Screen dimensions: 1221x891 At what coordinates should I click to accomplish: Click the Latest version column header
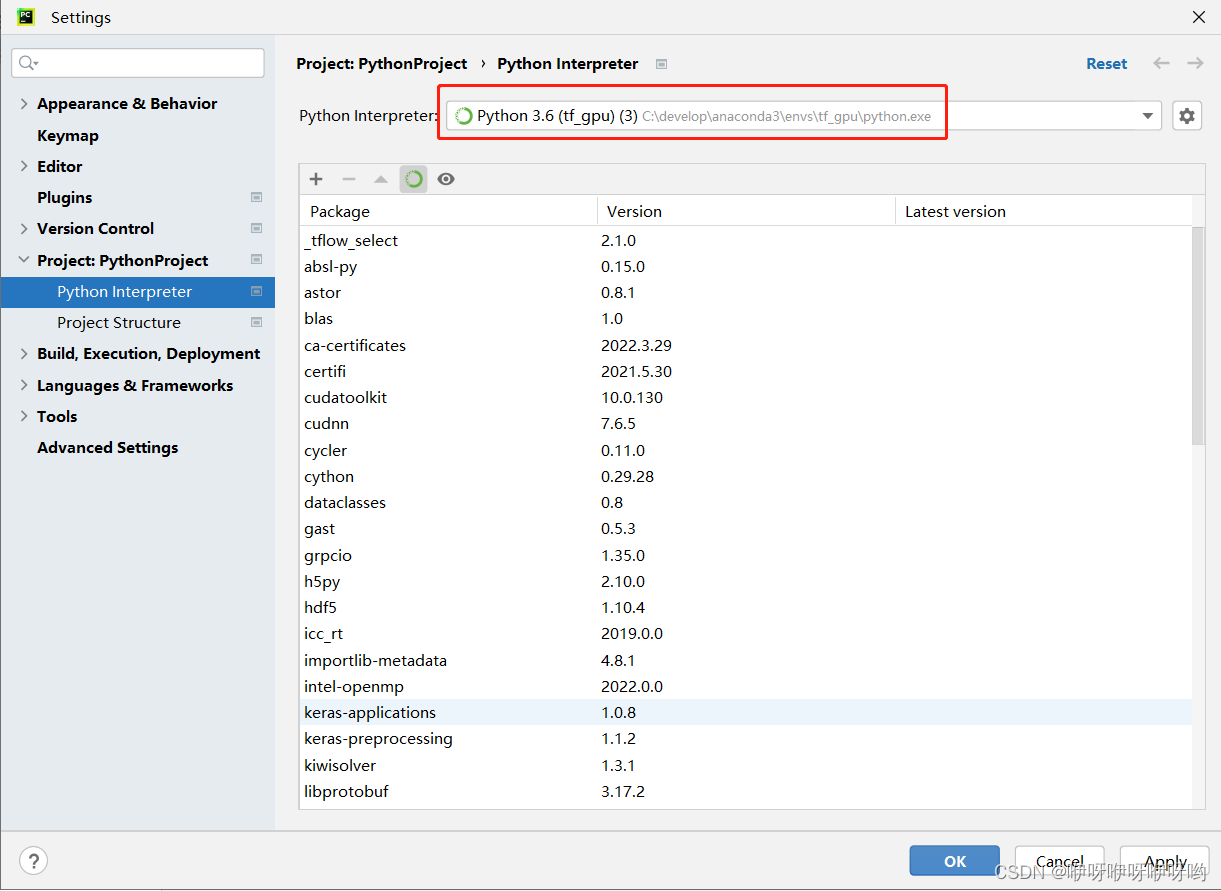pos(1044,212)
